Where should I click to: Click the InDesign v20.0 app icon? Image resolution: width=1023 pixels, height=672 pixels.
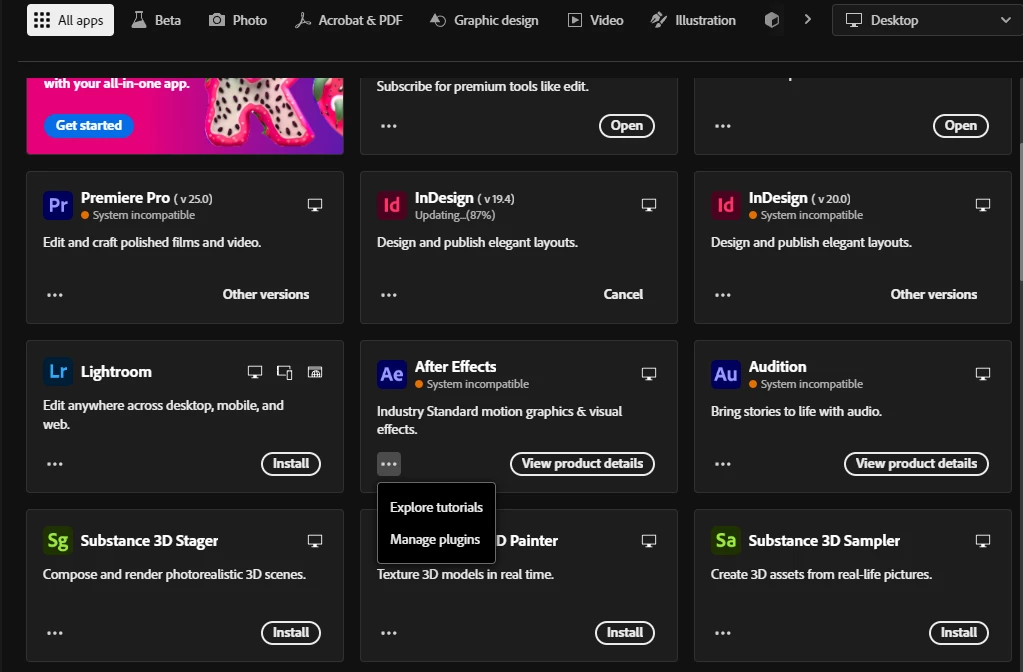pyautogui.click(x=725, y=205)
